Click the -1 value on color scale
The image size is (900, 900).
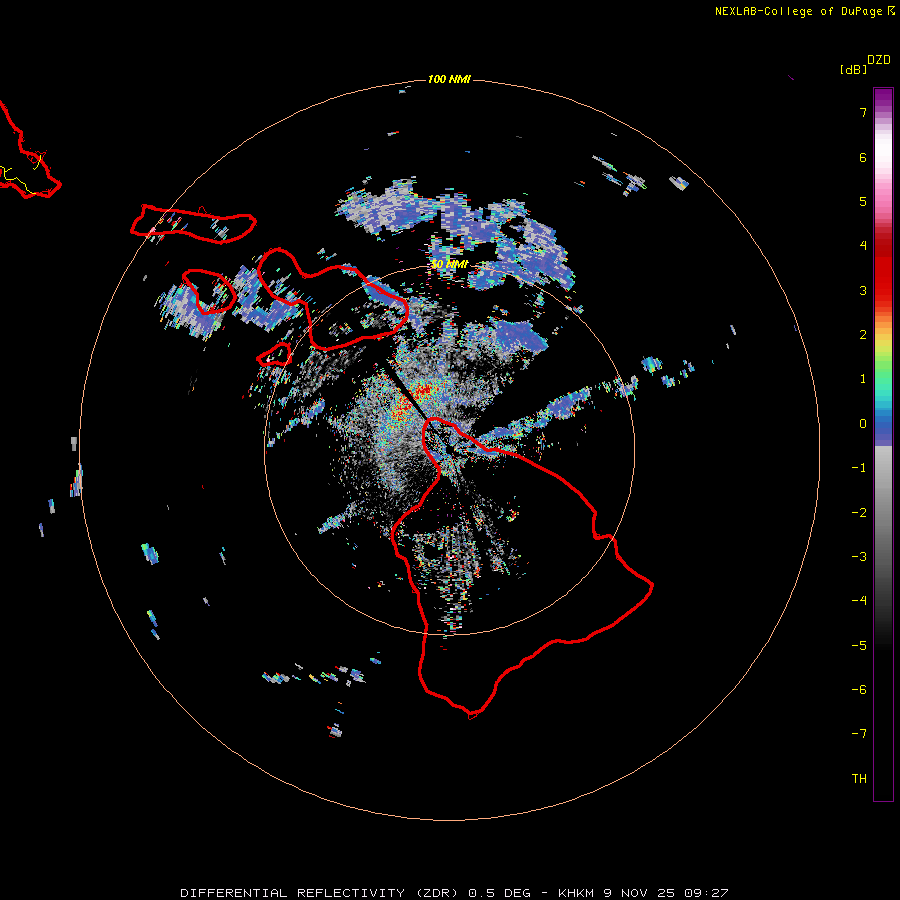859,468
